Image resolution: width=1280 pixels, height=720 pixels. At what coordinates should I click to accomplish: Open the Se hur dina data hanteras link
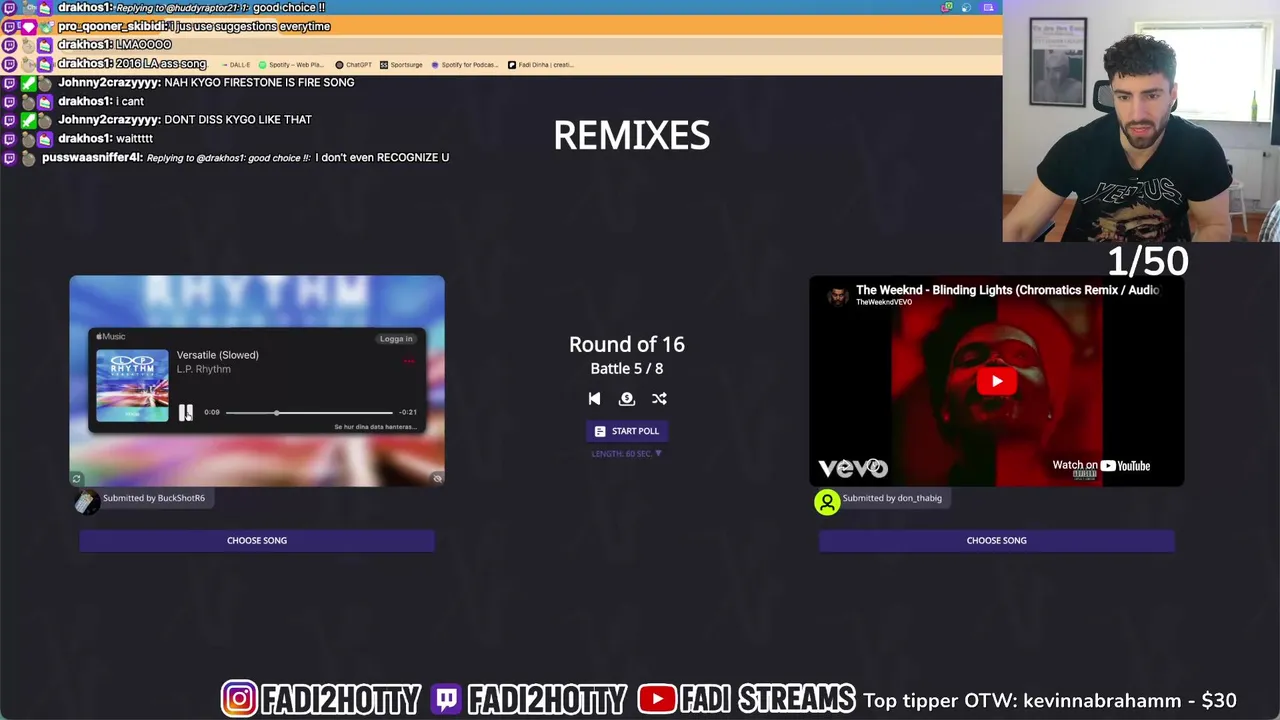[375, 427]
